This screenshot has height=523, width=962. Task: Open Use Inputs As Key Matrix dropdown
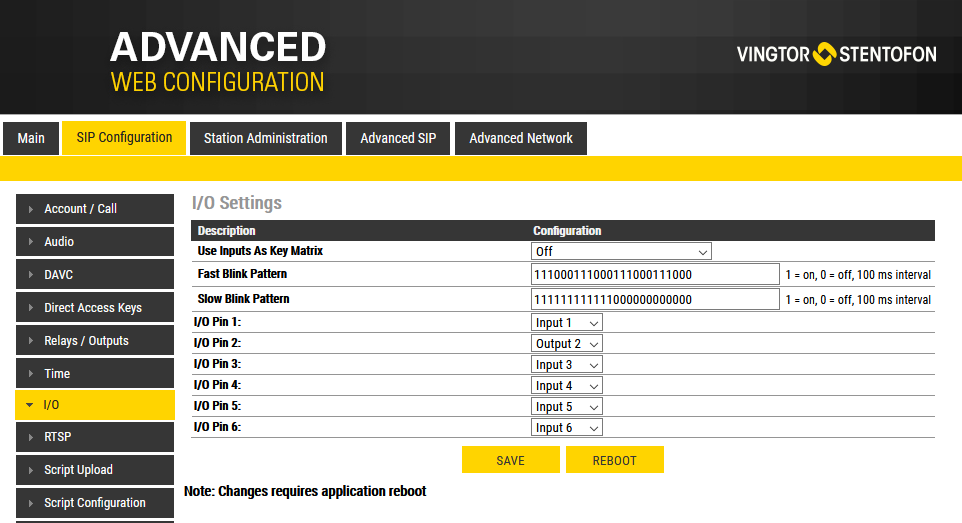click(x=621, y=252)
